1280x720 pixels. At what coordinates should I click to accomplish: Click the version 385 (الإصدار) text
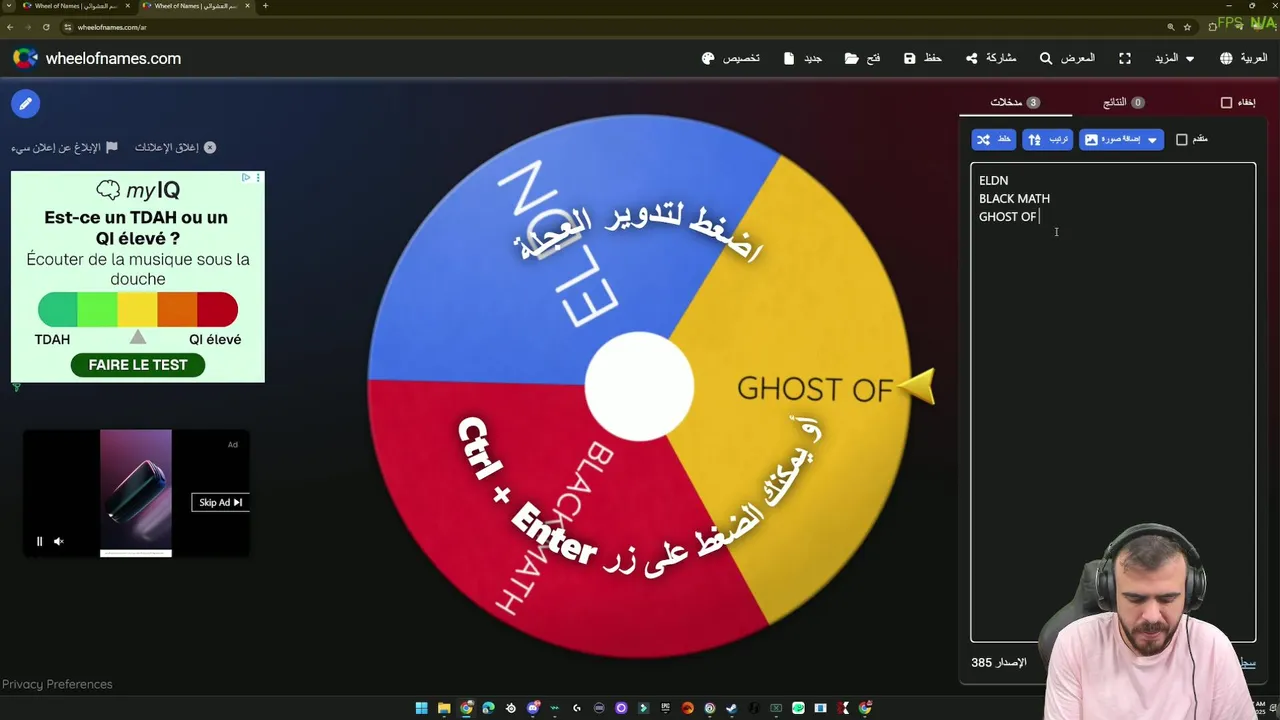998,662
